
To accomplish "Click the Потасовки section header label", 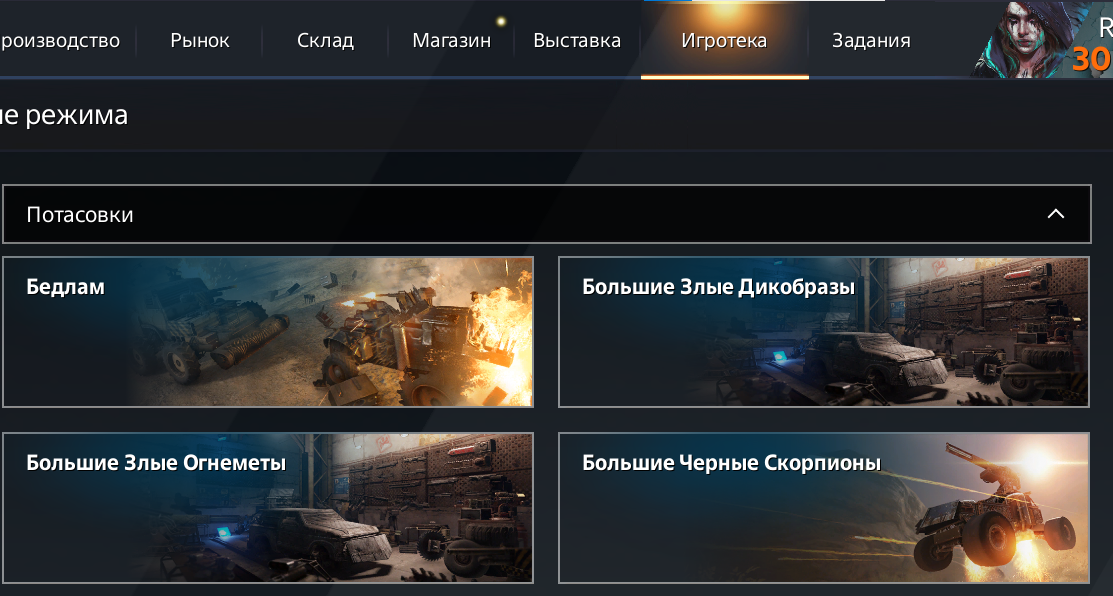I will (80, 215).
